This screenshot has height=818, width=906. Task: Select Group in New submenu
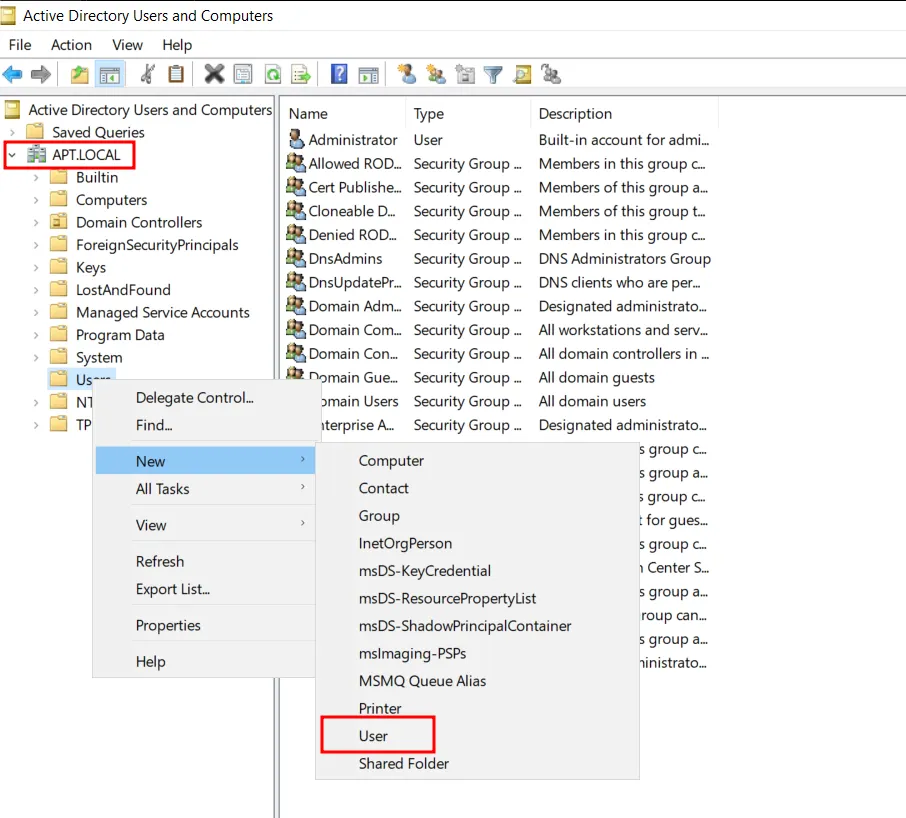[477, 515]
